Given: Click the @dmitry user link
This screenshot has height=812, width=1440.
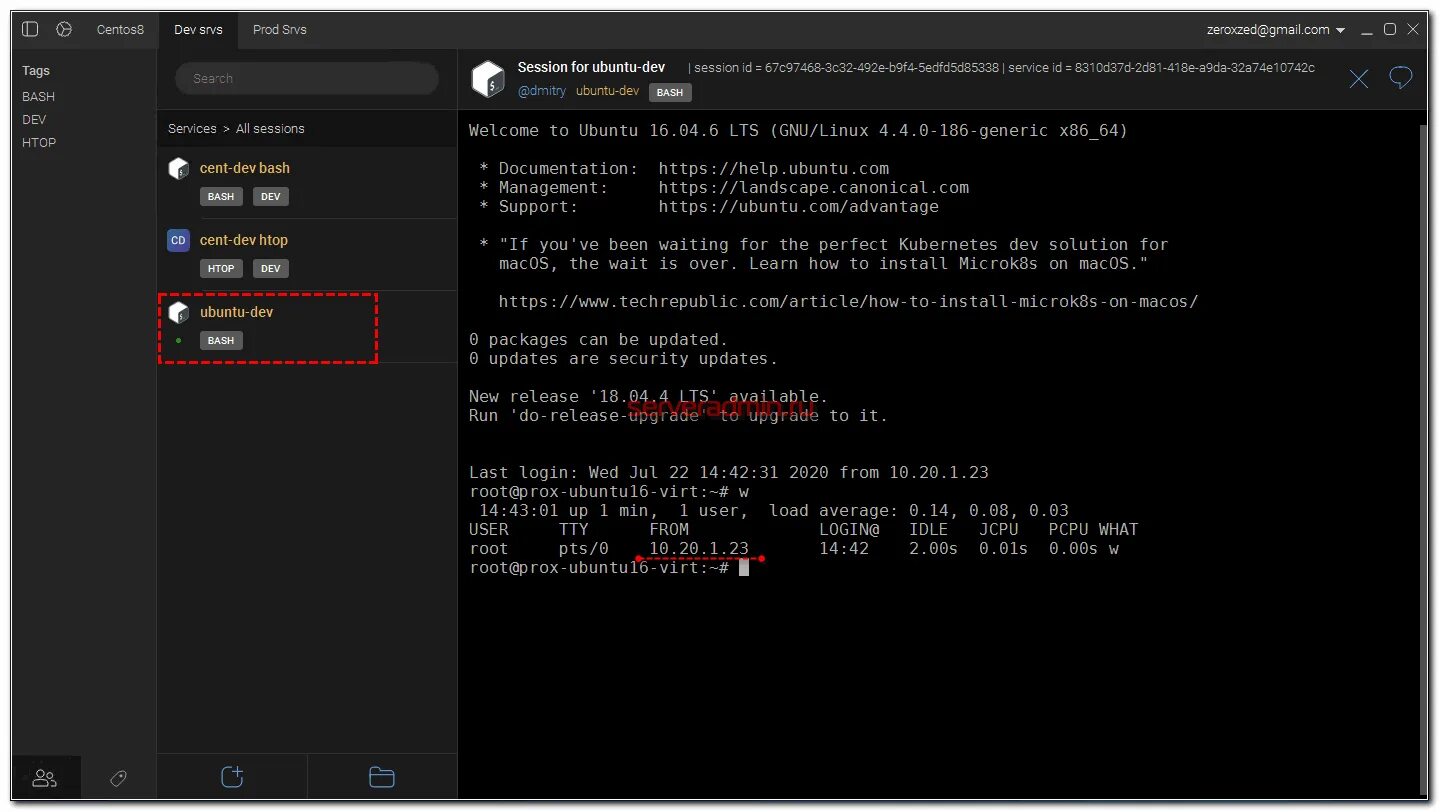Looking at the screenshot, I should point(542,91).
